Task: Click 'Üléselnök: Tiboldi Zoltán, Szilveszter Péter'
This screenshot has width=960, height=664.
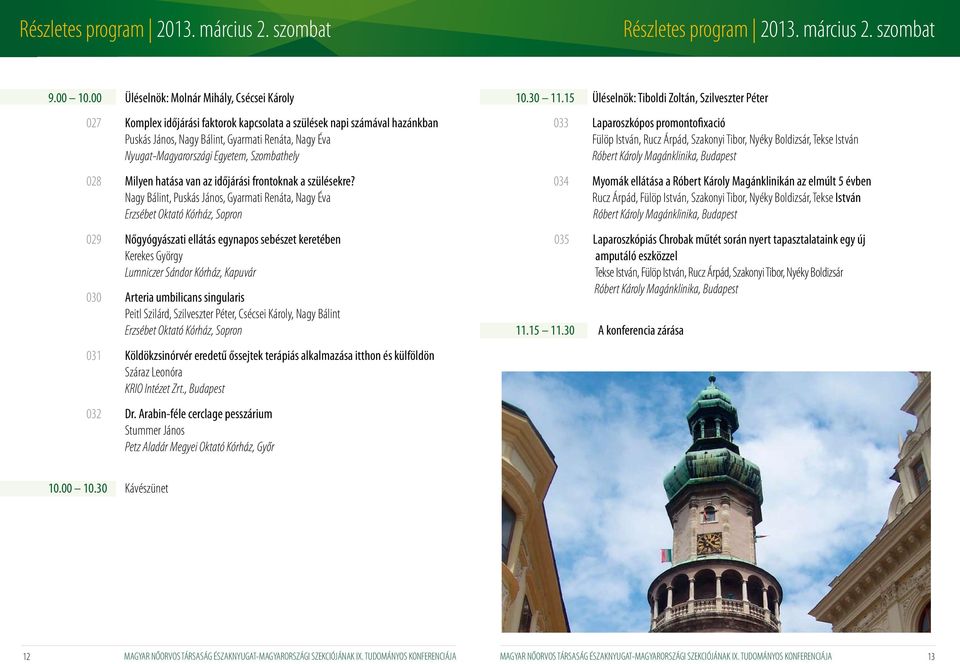Action: click(x=680, y=98)
